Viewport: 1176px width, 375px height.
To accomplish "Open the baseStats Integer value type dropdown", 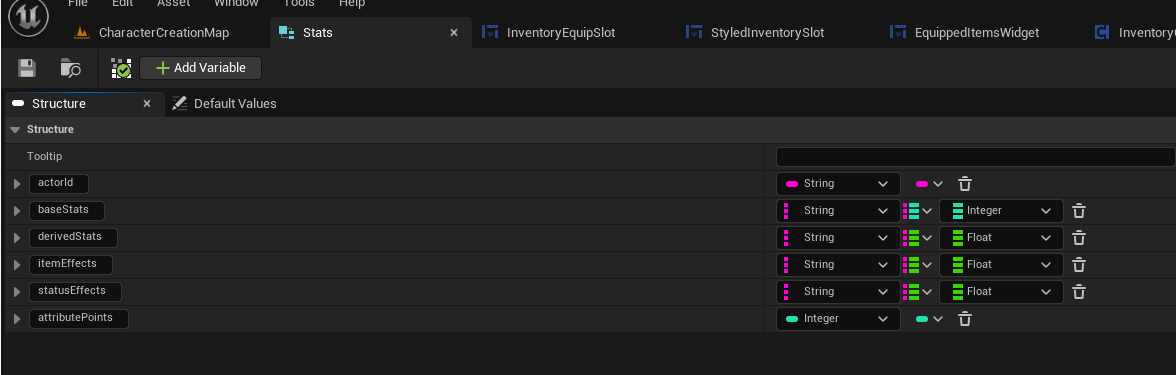I will [1001, 211].
